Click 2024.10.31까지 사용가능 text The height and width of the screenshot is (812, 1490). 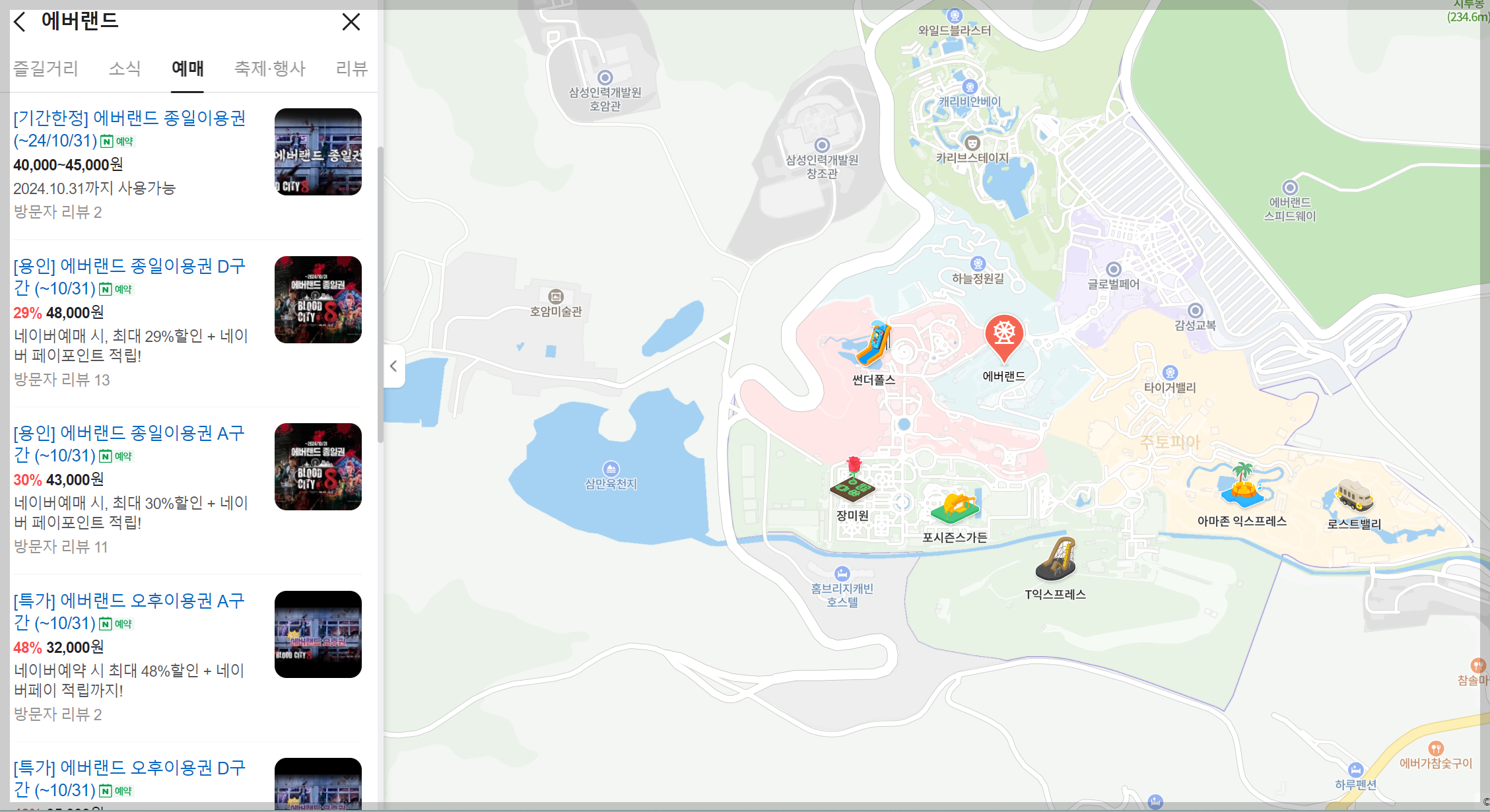coord(94,188)
